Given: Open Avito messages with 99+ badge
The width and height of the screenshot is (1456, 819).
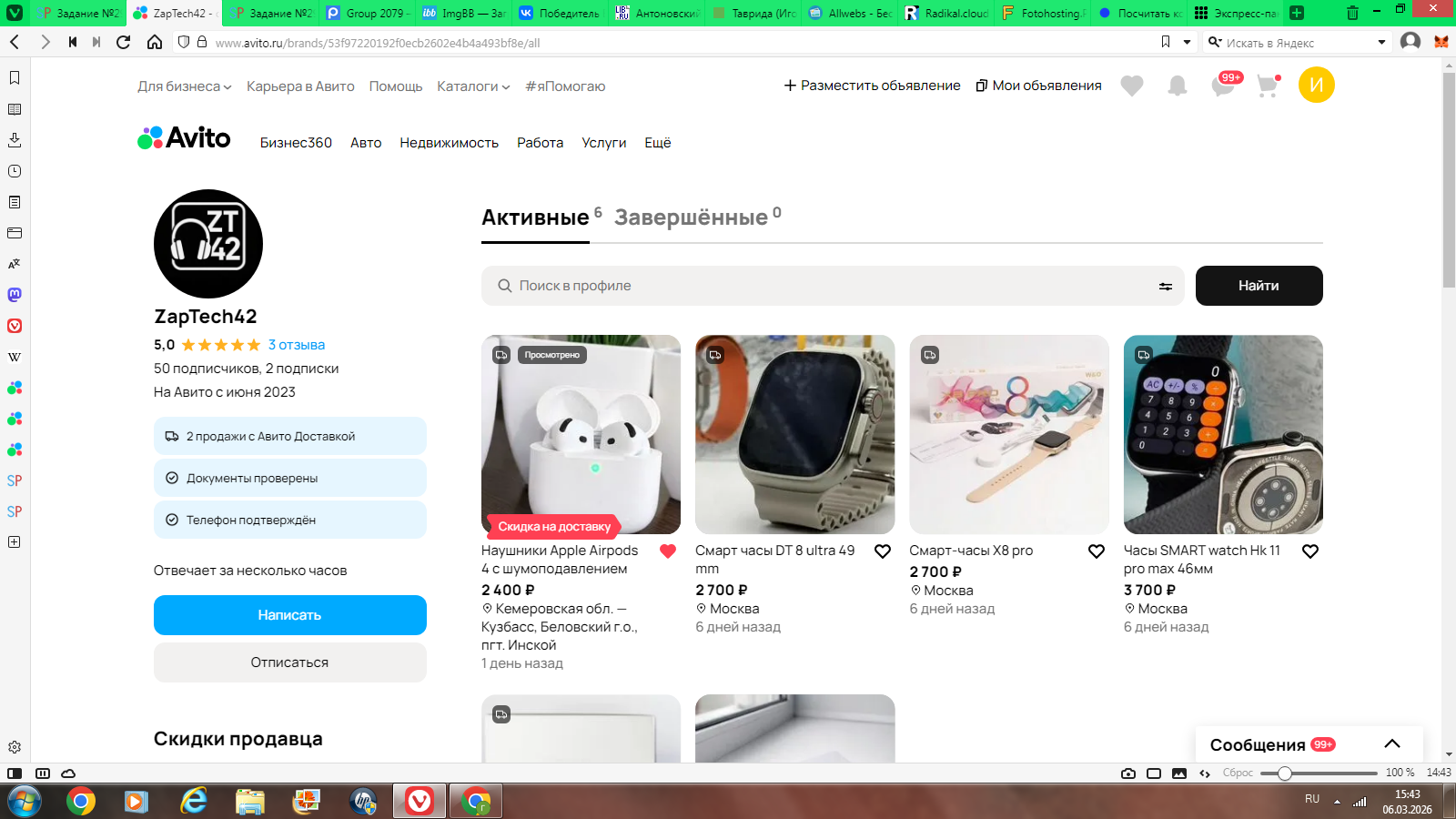Looking at the screenshot, I should (x=1225, y=85).
